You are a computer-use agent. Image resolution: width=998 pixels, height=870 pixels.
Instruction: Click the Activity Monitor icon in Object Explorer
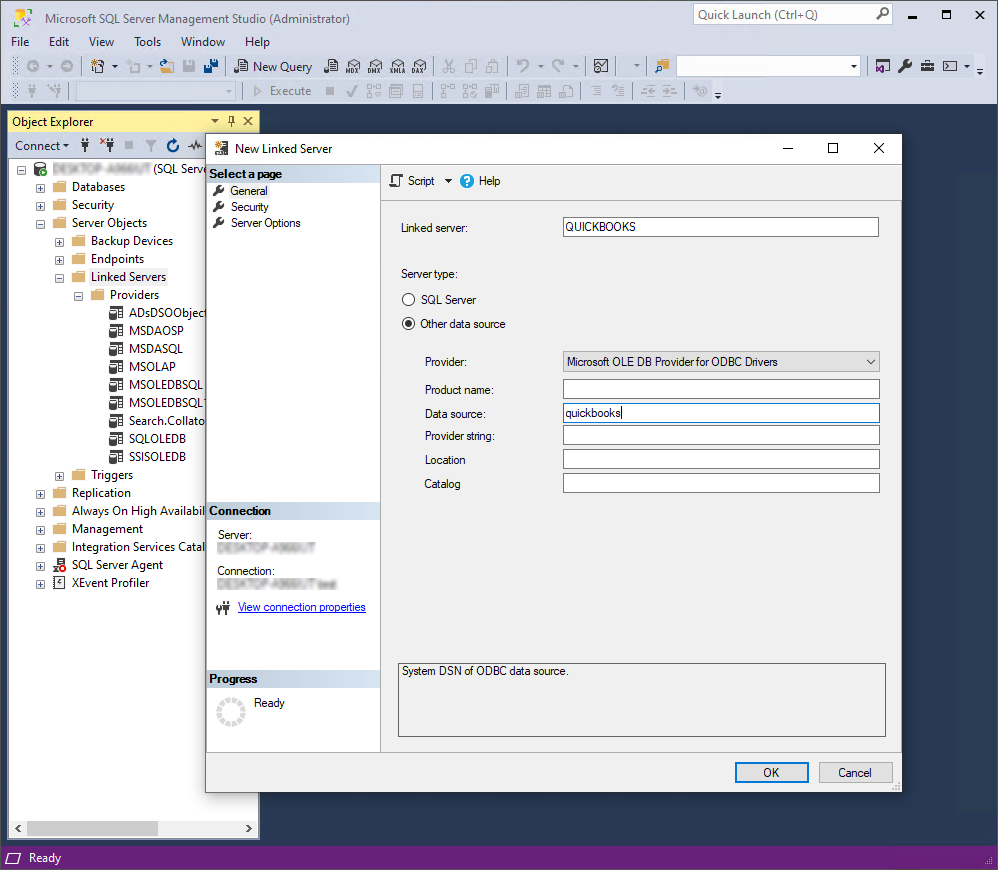pos(194,145)
